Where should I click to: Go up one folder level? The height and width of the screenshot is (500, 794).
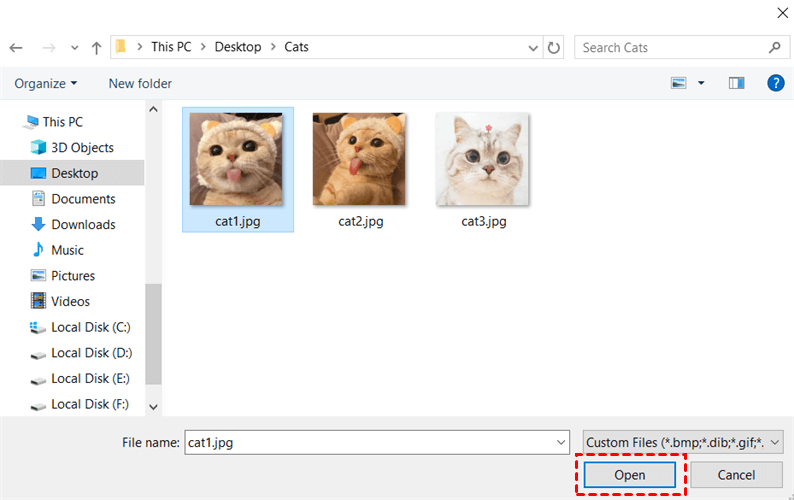click(96, 48)
